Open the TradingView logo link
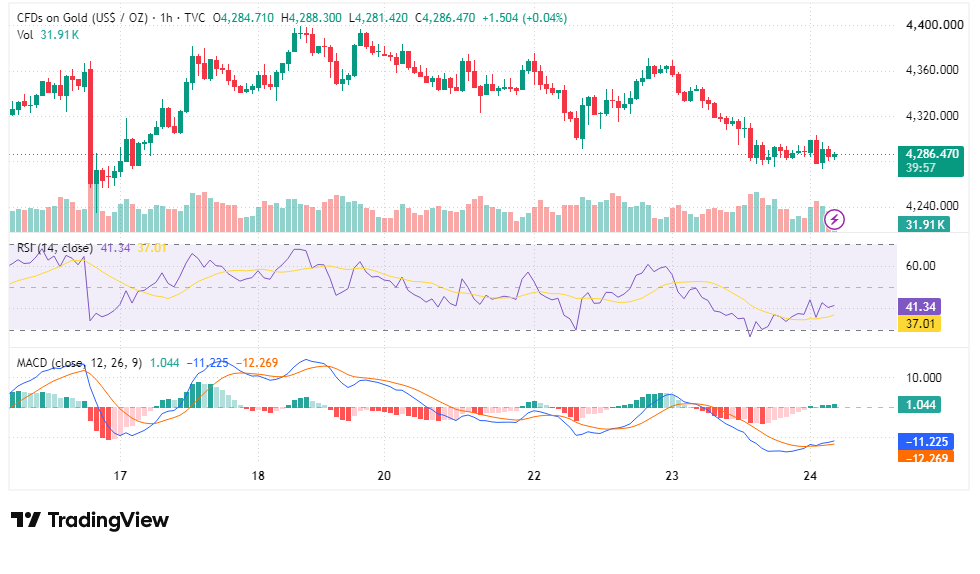The height and width of the screenshot is (574, 980). 90,520
